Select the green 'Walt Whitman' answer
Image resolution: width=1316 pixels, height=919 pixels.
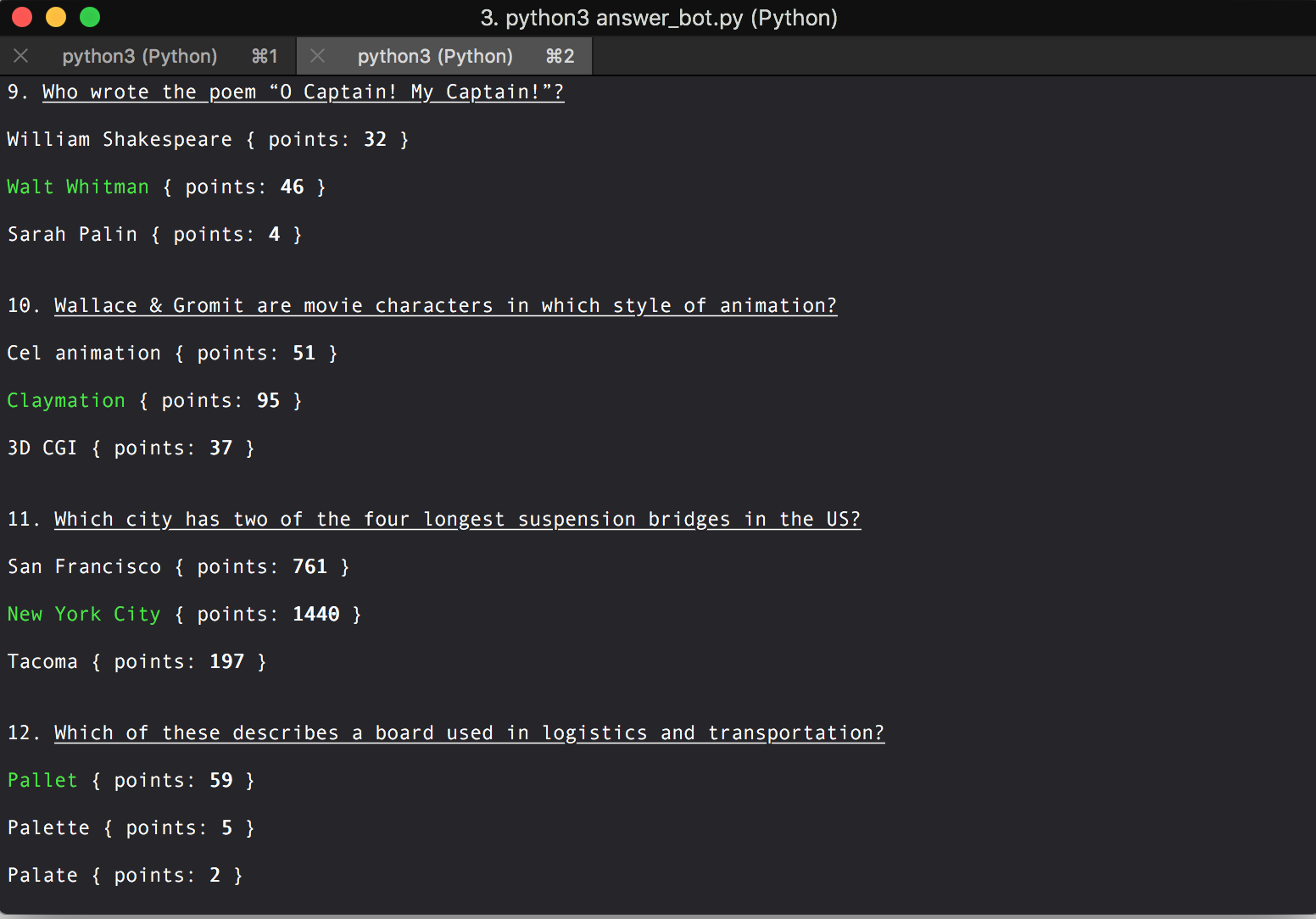click(x=78, y=187)
